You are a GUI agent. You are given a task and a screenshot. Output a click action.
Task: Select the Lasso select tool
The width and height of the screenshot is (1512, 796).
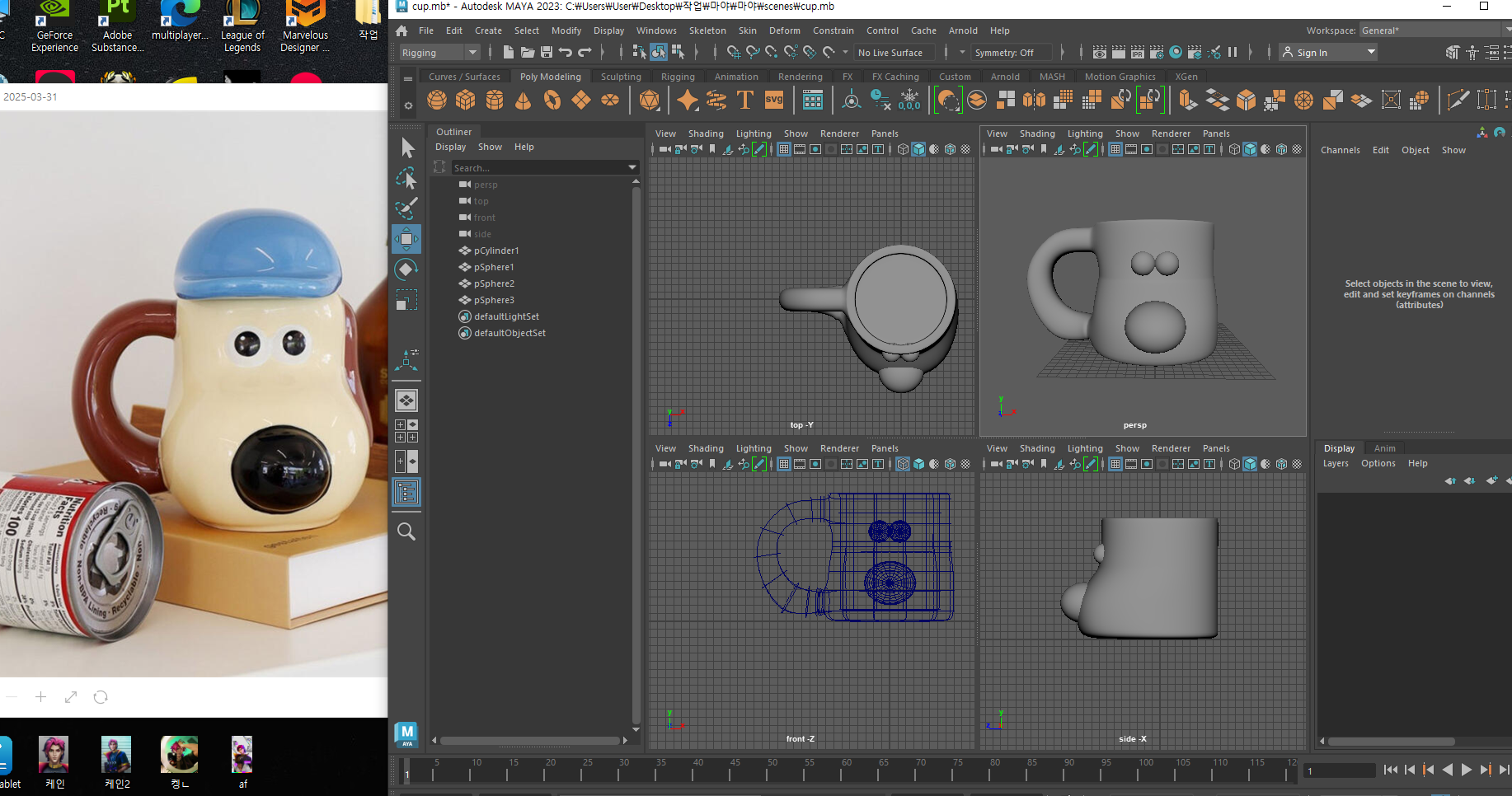[406, 178]
